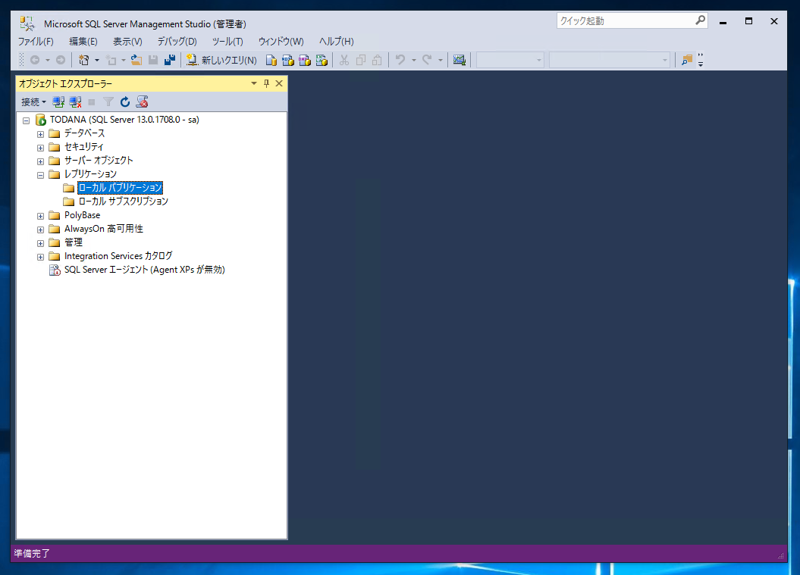
Task: Expand the PolyBase folder
Action: [x=40, y=216]
